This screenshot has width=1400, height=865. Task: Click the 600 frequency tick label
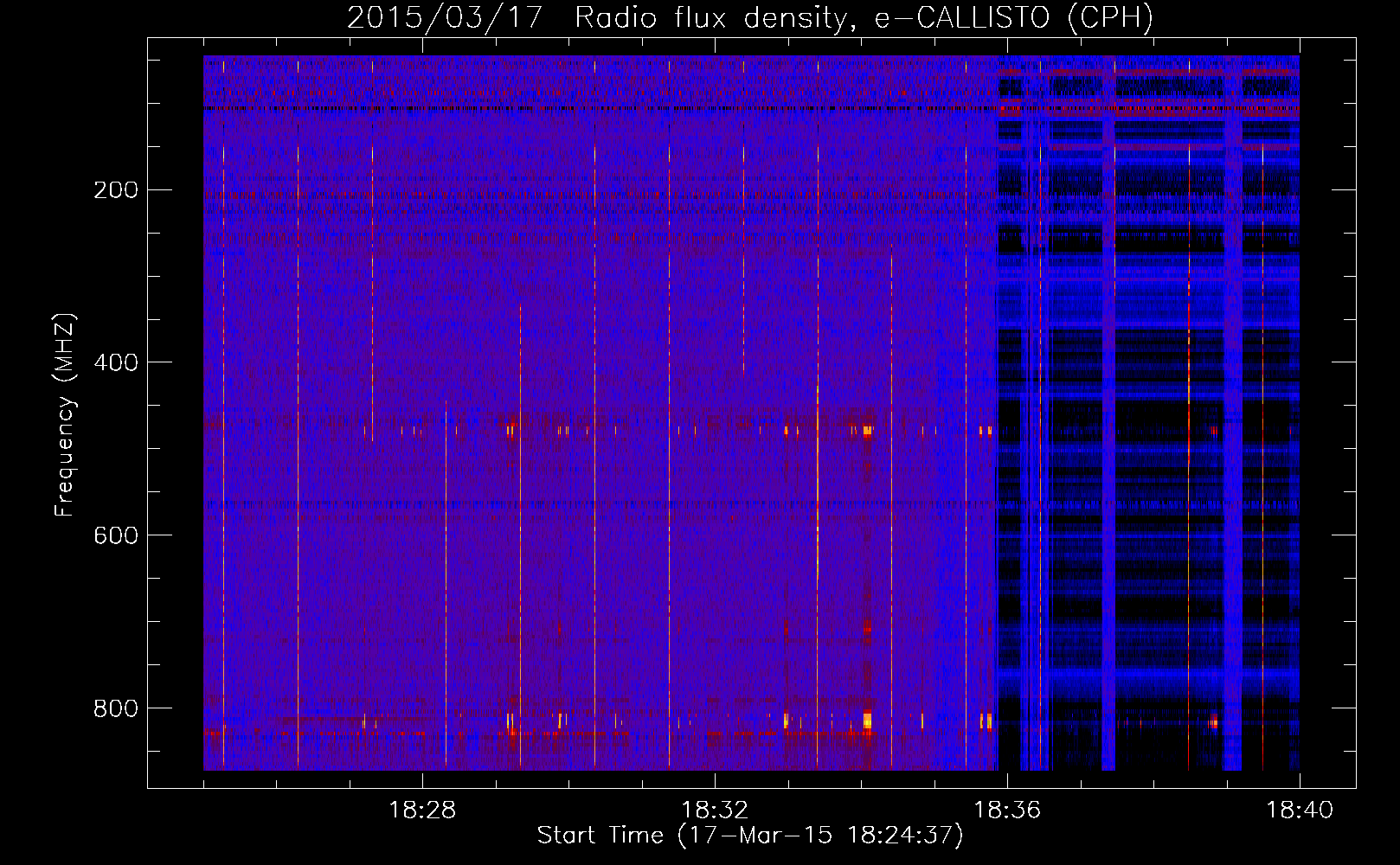[116, 535]
